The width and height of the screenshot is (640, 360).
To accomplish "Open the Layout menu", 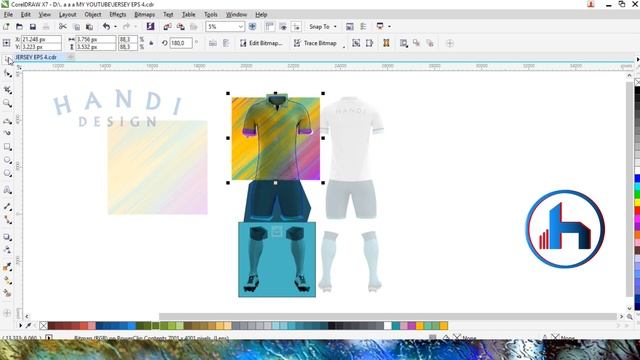I will pyautogui.click(x=67, y=15).
